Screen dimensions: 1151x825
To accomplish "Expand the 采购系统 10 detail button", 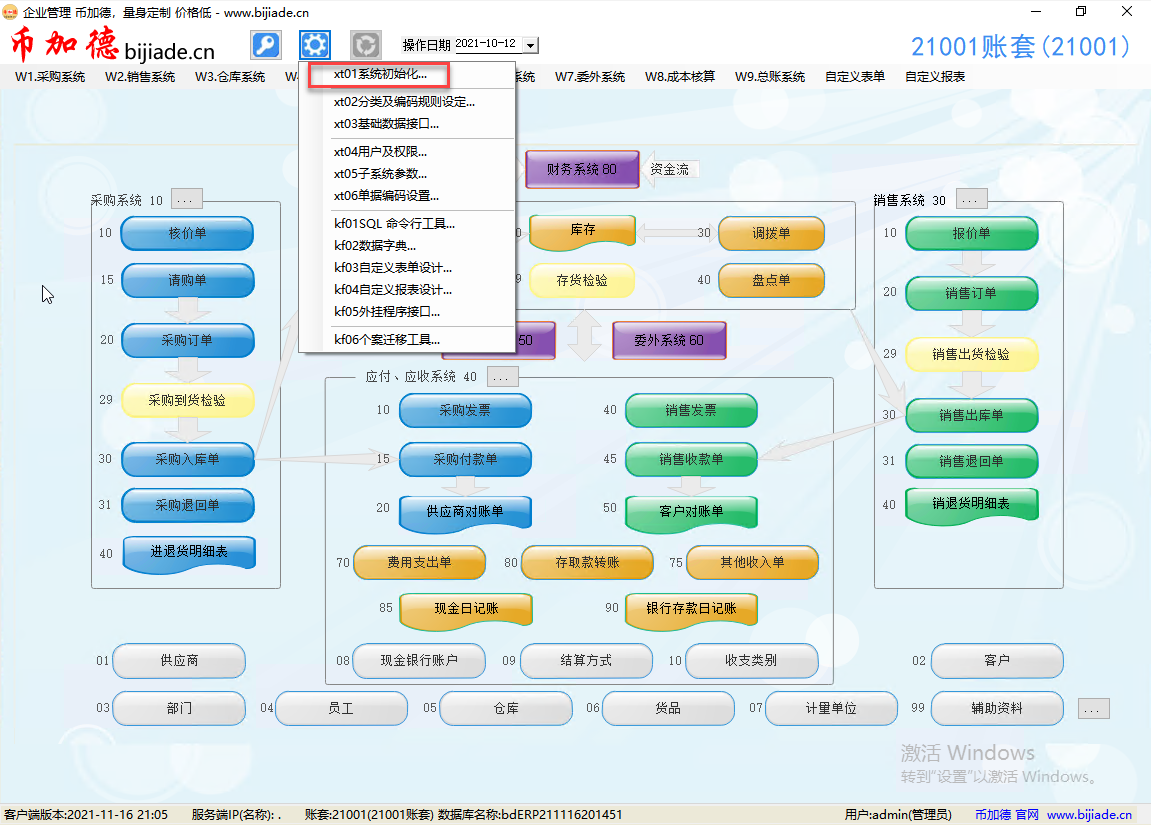I will coord(186,198).
